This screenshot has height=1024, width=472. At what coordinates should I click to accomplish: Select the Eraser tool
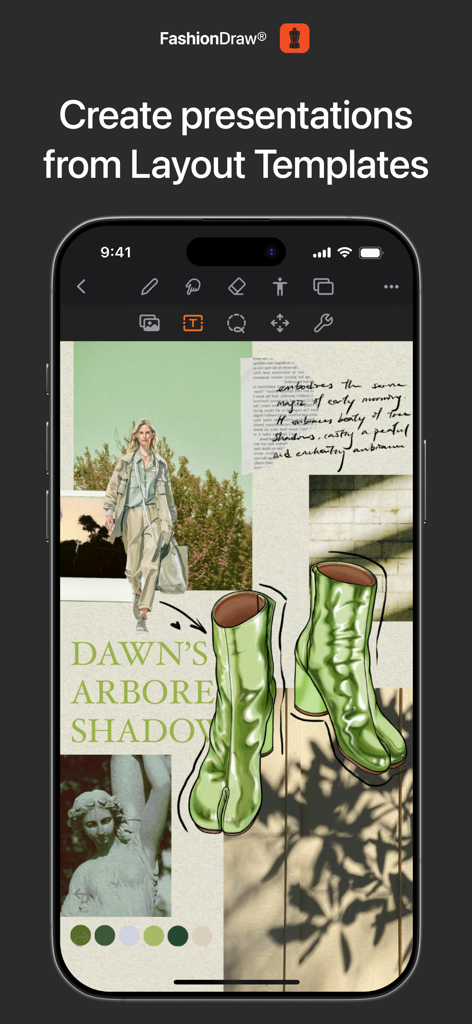coord(236,287)
